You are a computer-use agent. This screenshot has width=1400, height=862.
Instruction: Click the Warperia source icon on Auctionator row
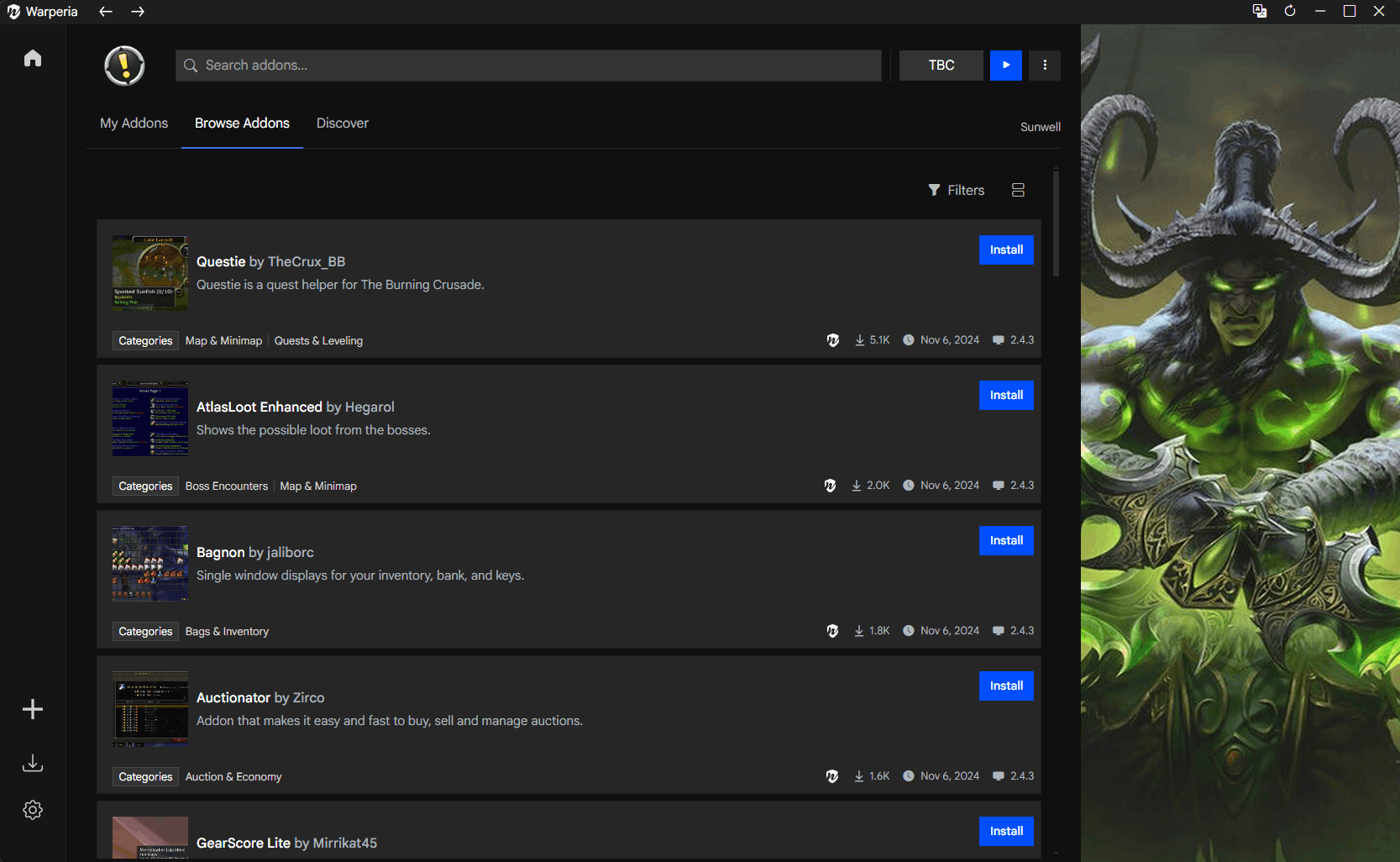(x=832, y=776)
